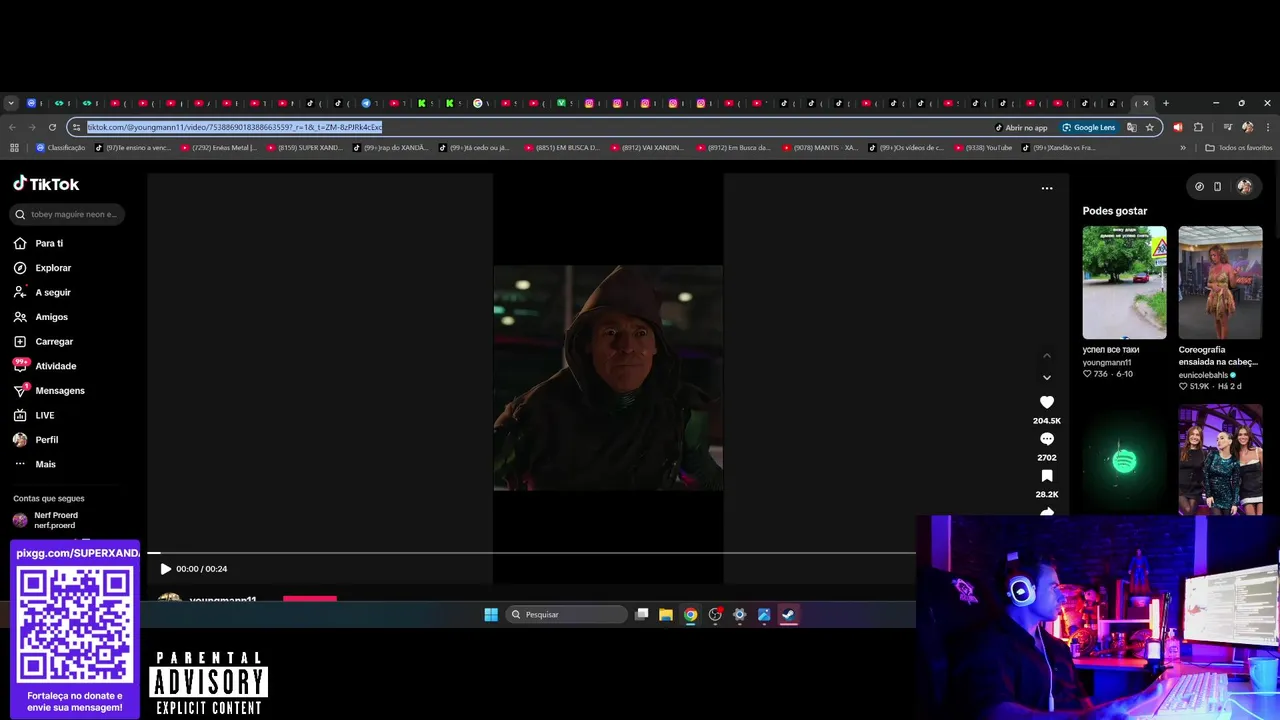Click the TikTok search field

click(x=68, y=214)
